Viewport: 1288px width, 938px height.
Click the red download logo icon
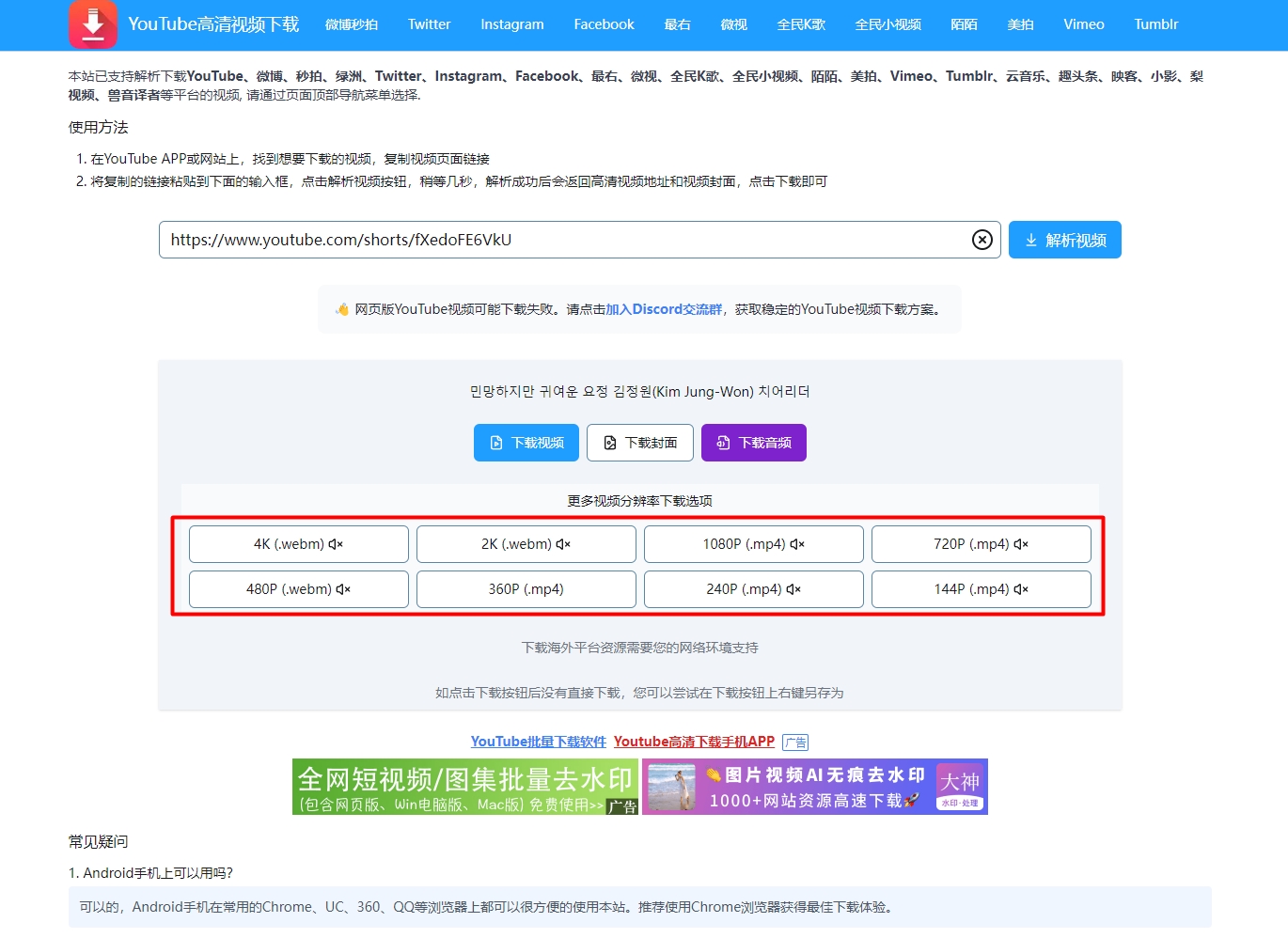click(93, 24)
